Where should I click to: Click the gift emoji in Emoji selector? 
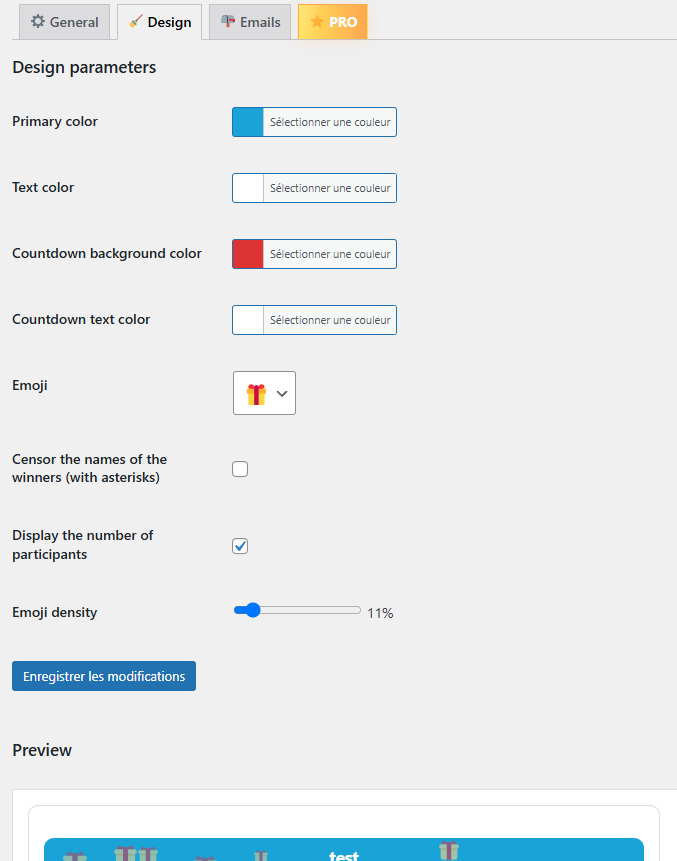(256, 394)
